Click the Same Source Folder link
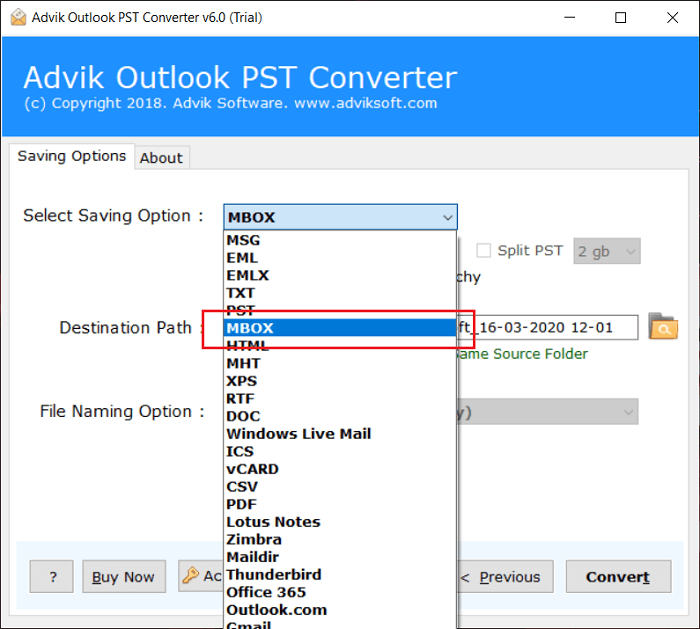 (x=522, y=354)
